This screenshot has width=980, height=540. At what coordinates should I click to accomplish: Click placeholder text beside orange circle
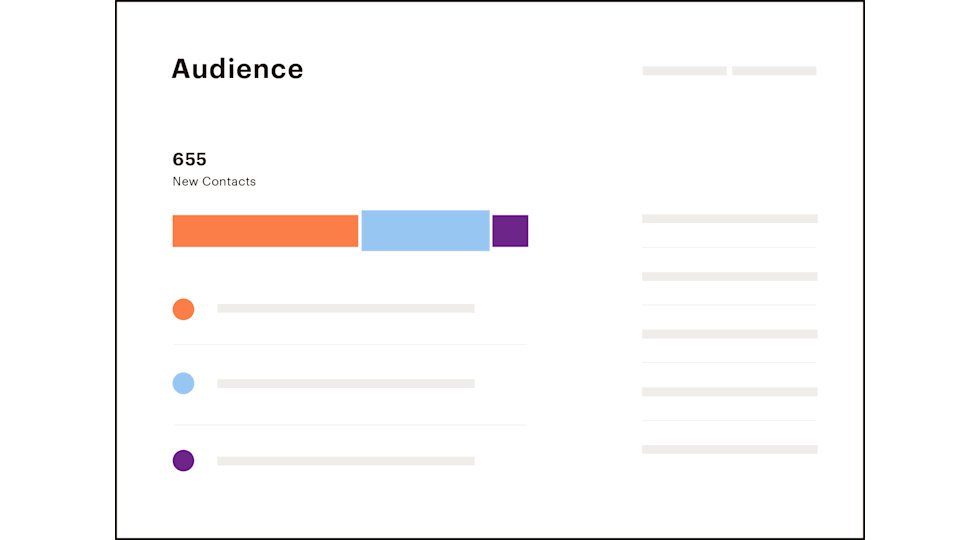(346, 309)
